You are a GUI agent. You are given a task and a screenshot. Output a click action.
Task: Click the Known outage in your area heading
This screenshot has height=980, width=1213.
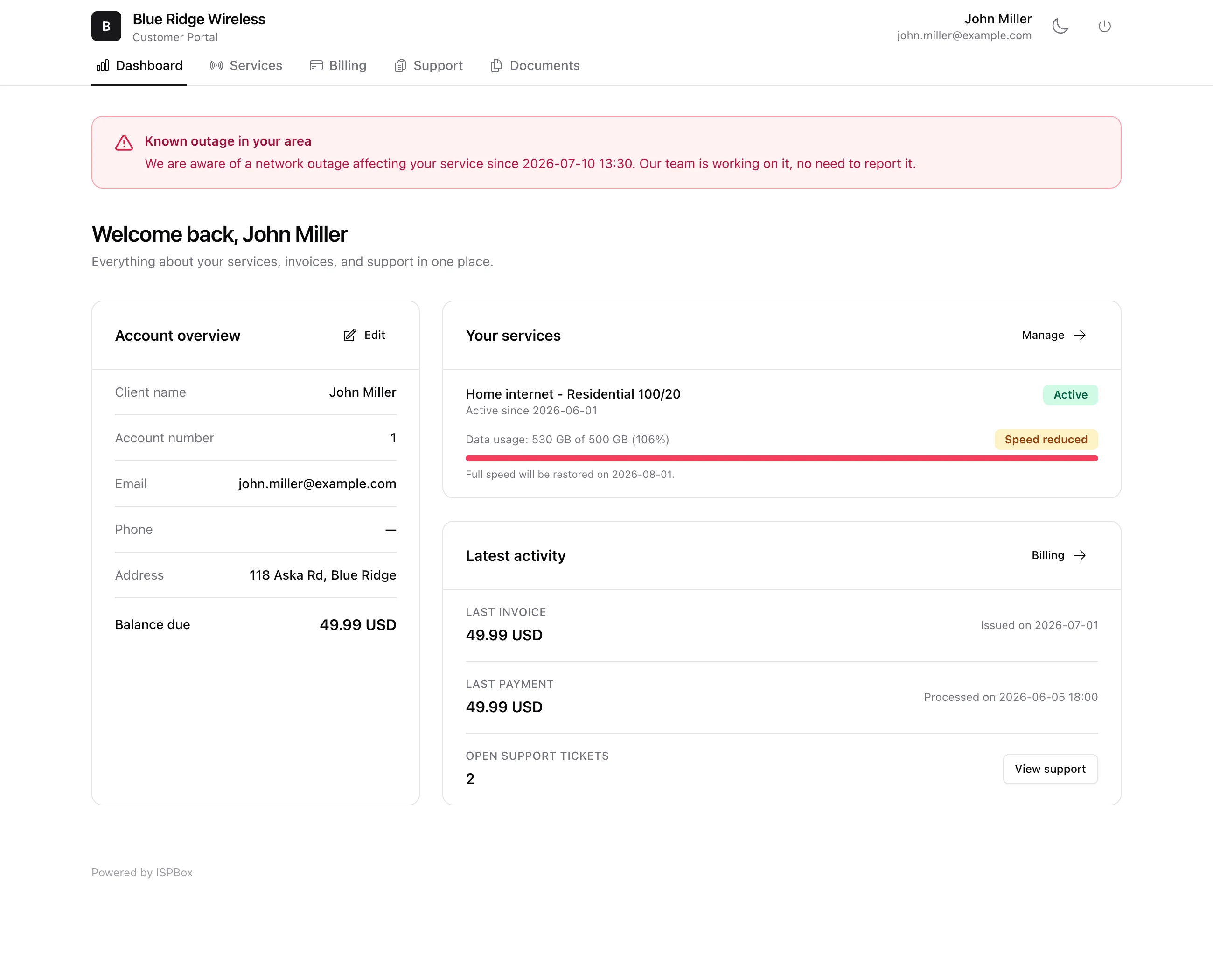click(228, 141)
